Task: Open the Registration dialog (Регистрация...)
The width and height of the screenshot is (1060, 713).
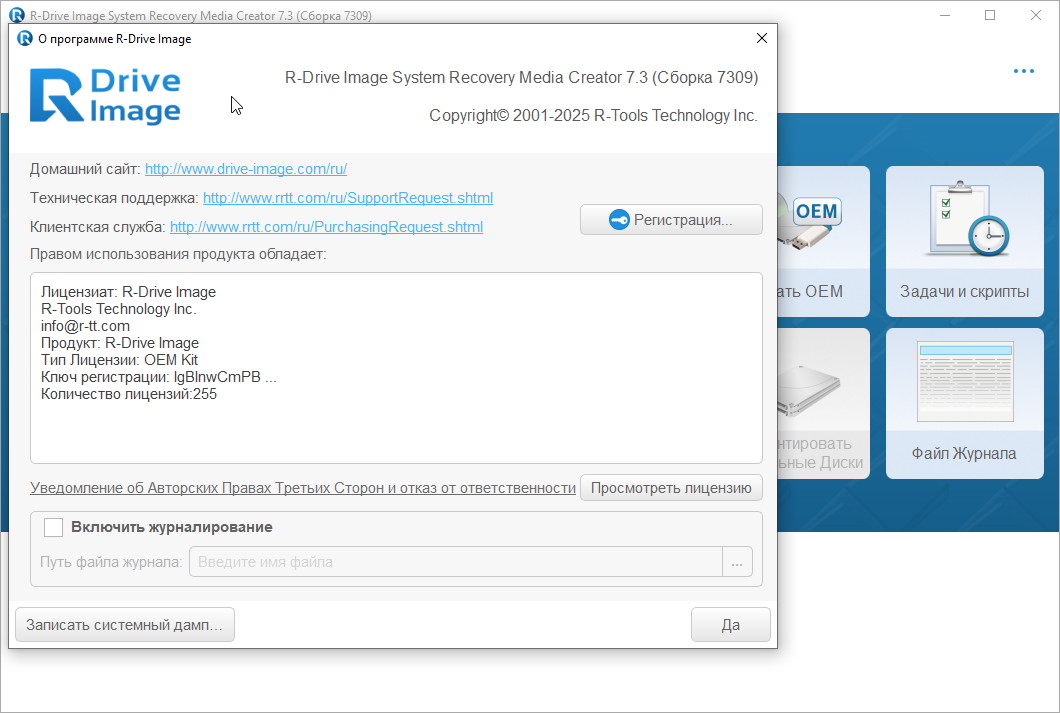Action: 671,220
